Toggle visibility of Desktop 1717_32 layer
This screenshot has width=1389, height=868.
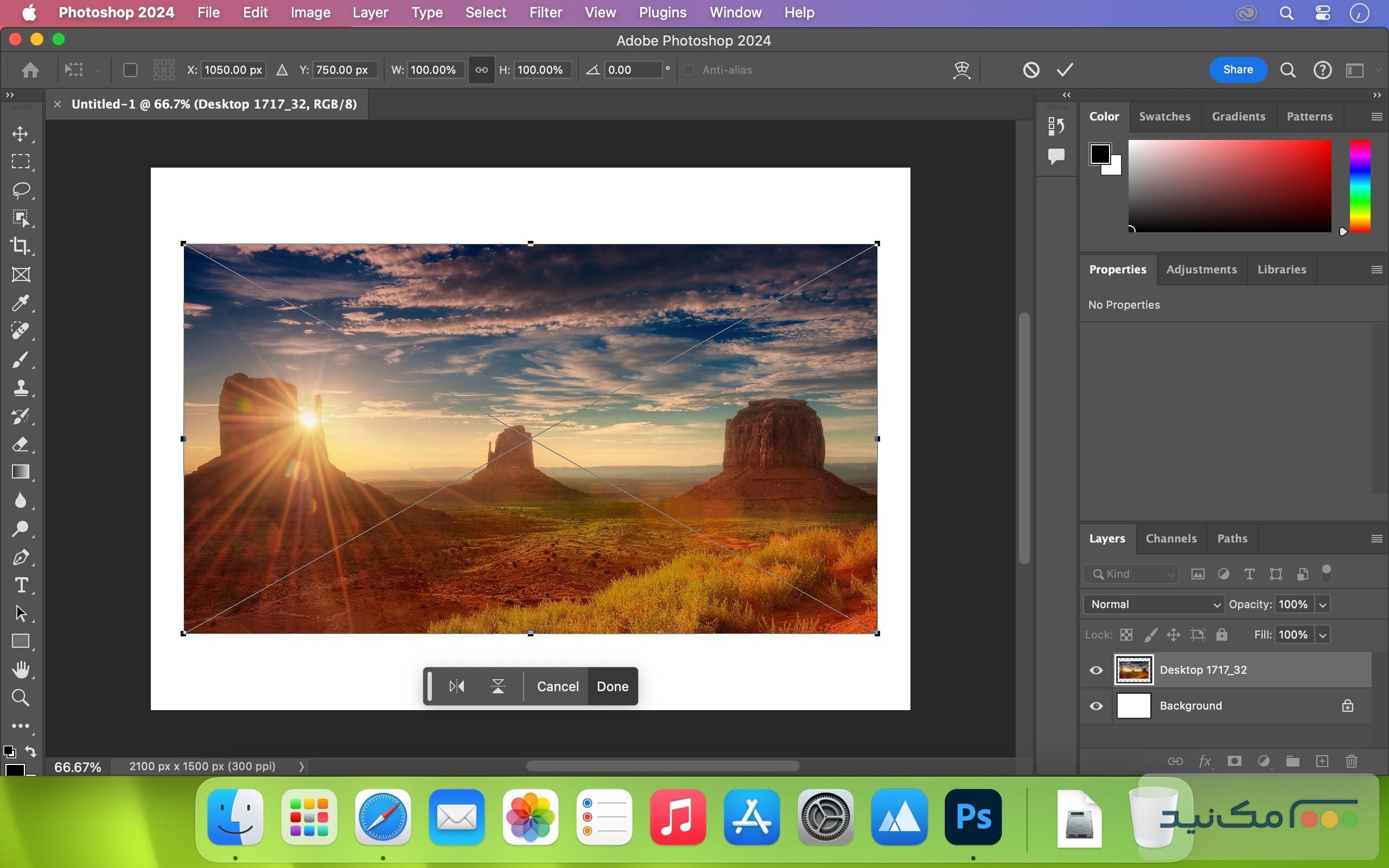[x=1095, y=670]
